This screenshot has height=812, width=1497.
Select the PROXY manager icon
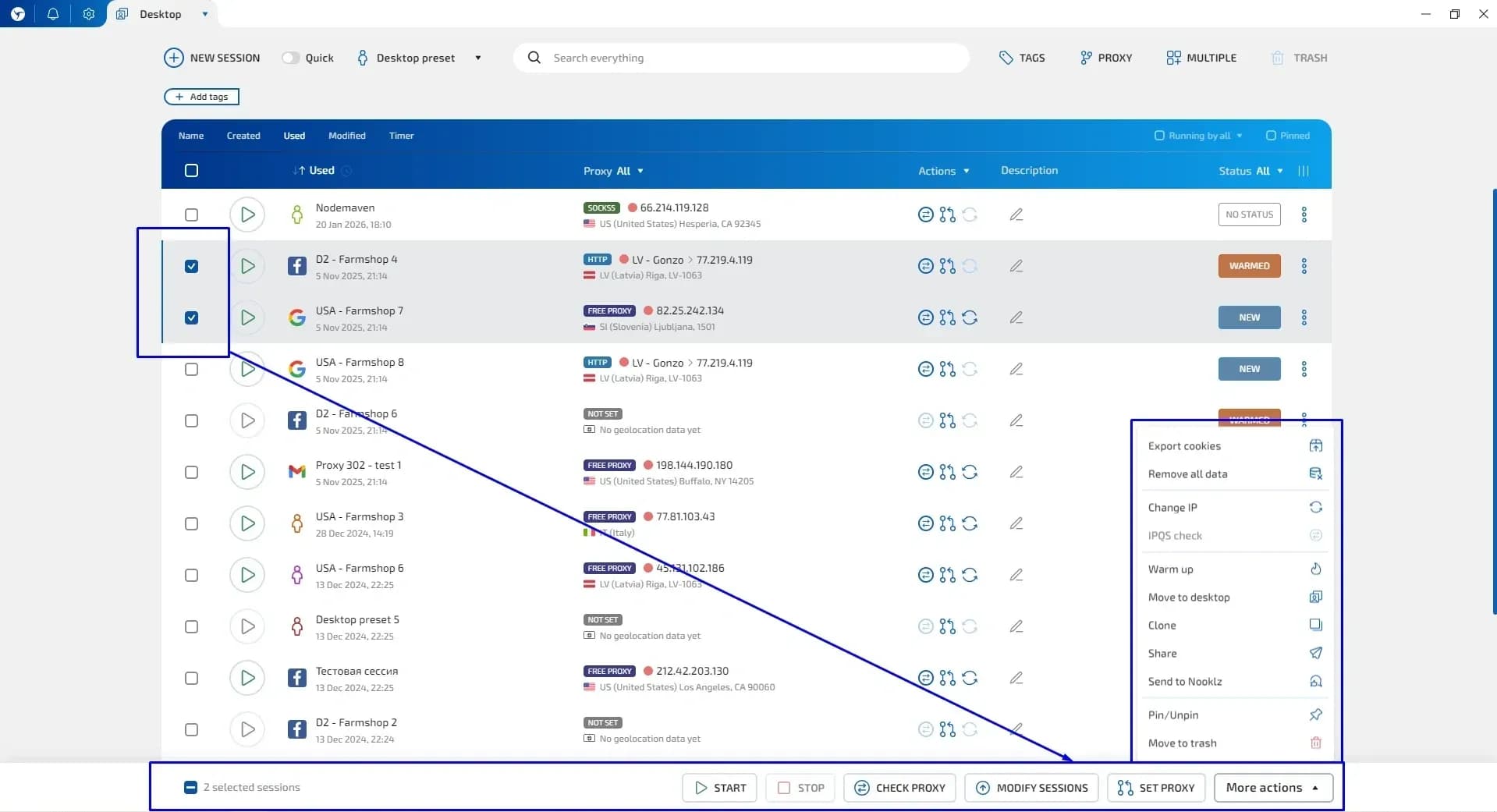tap(1087, 57)
